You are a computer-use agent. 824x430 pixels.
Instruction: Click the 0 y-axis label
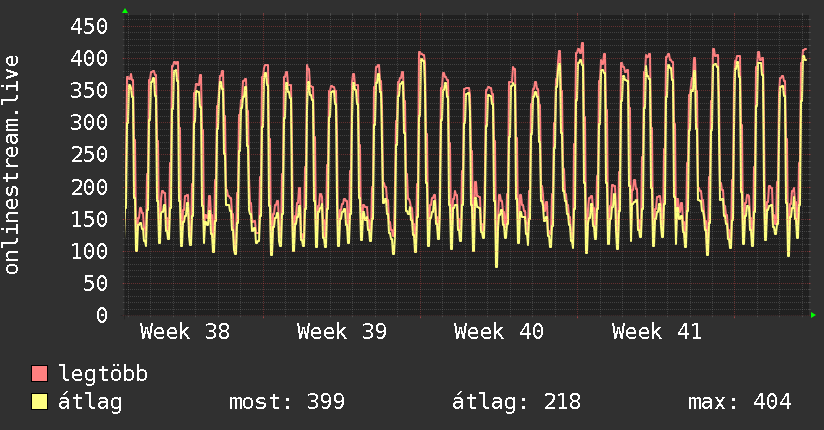(102, 315)
